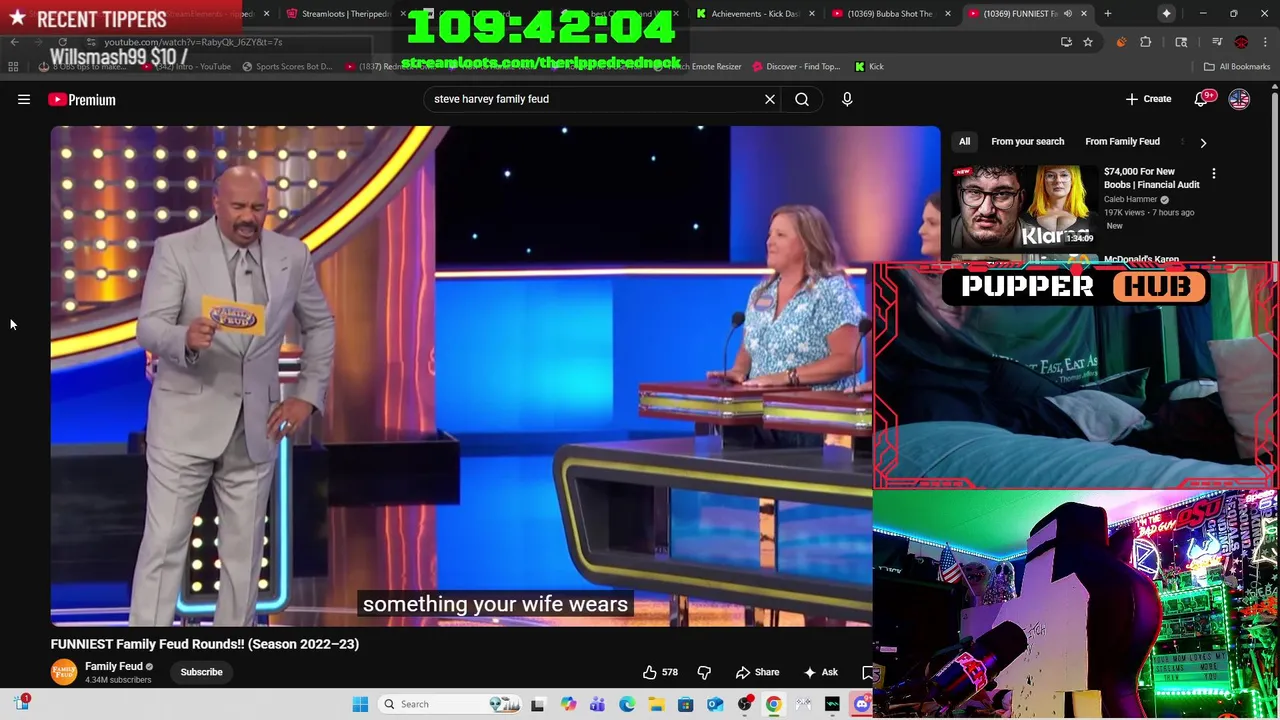Open the Family Feud channel name link
The width and height of the screenshot is (1280, 720).
pyautogui.click(x=113, y=666)
